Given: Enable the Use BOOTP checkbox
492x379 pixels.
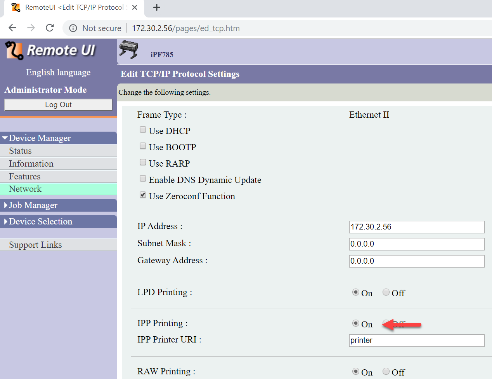Looking at the screenshot, I should tap(143, 146).
